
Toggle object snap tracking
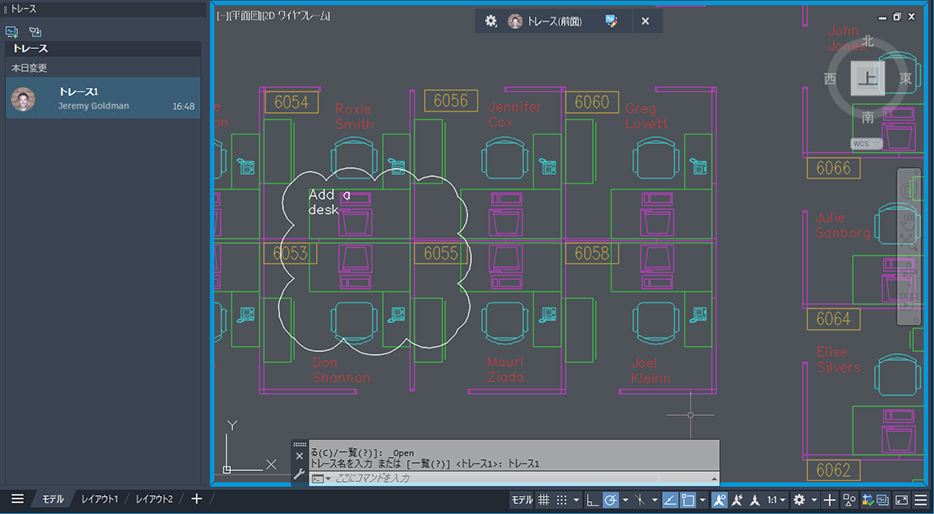(x=670, y=500)
